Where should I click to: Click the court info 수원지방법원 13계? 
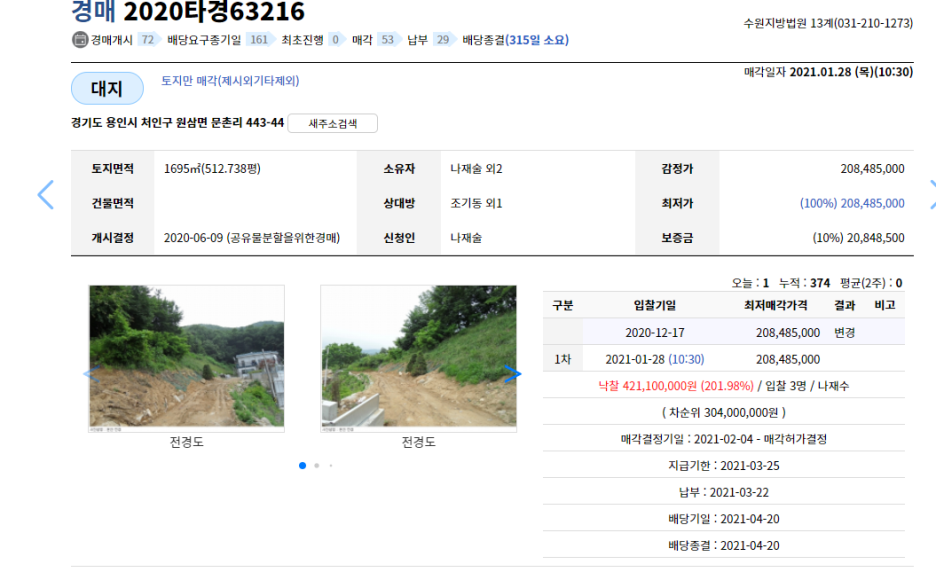point(827,23)
